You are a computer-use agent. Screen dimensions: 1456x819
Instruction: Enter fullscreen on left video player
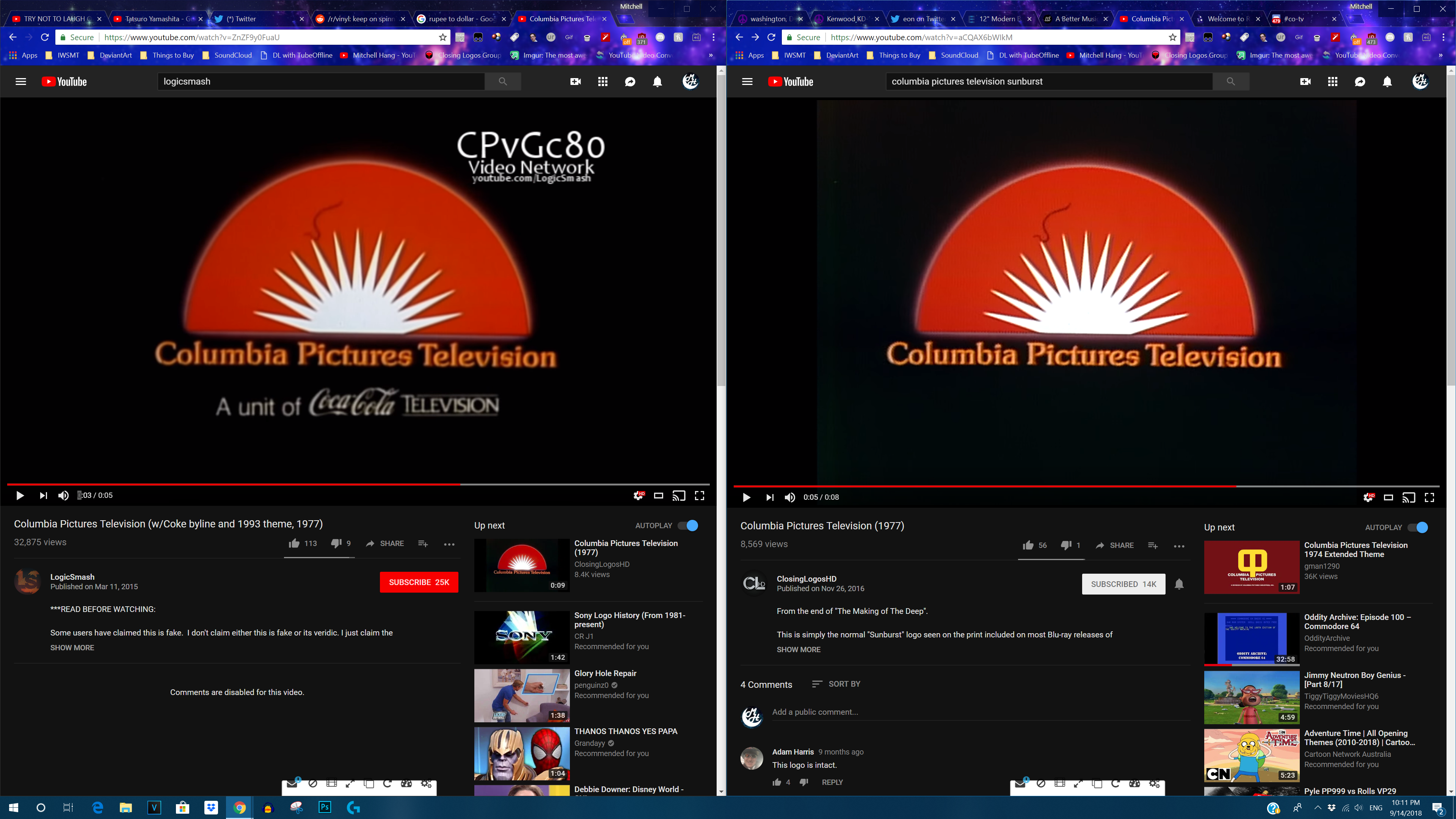(699, 496)
